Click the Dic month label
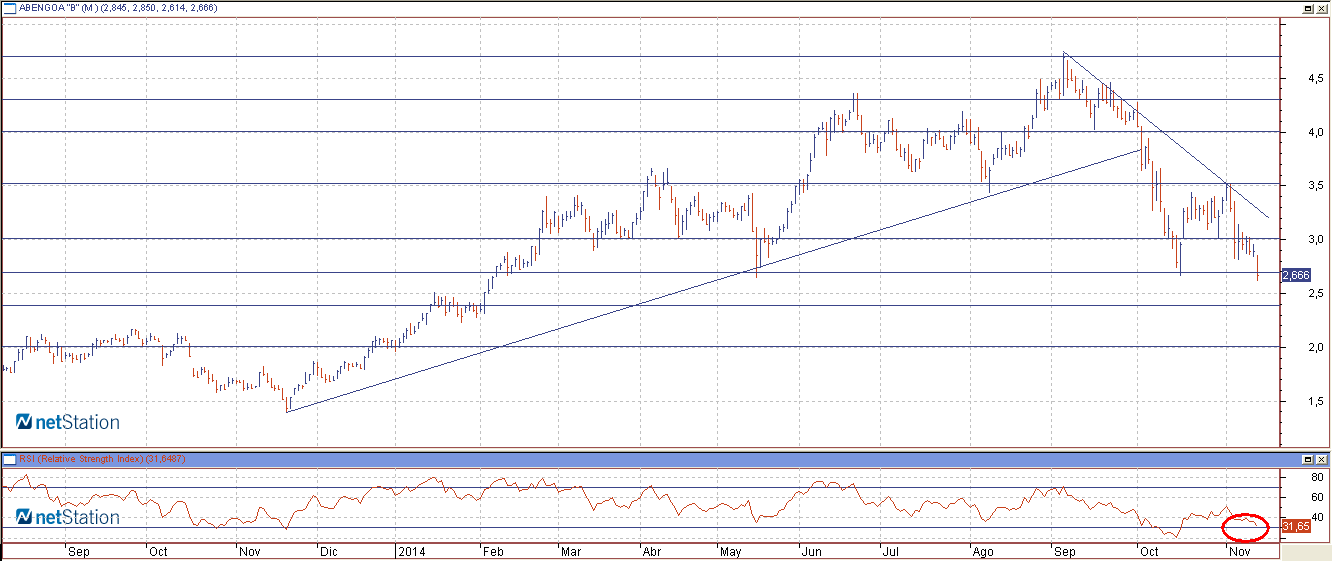The image size is (1332, 561). click(328, 551)
